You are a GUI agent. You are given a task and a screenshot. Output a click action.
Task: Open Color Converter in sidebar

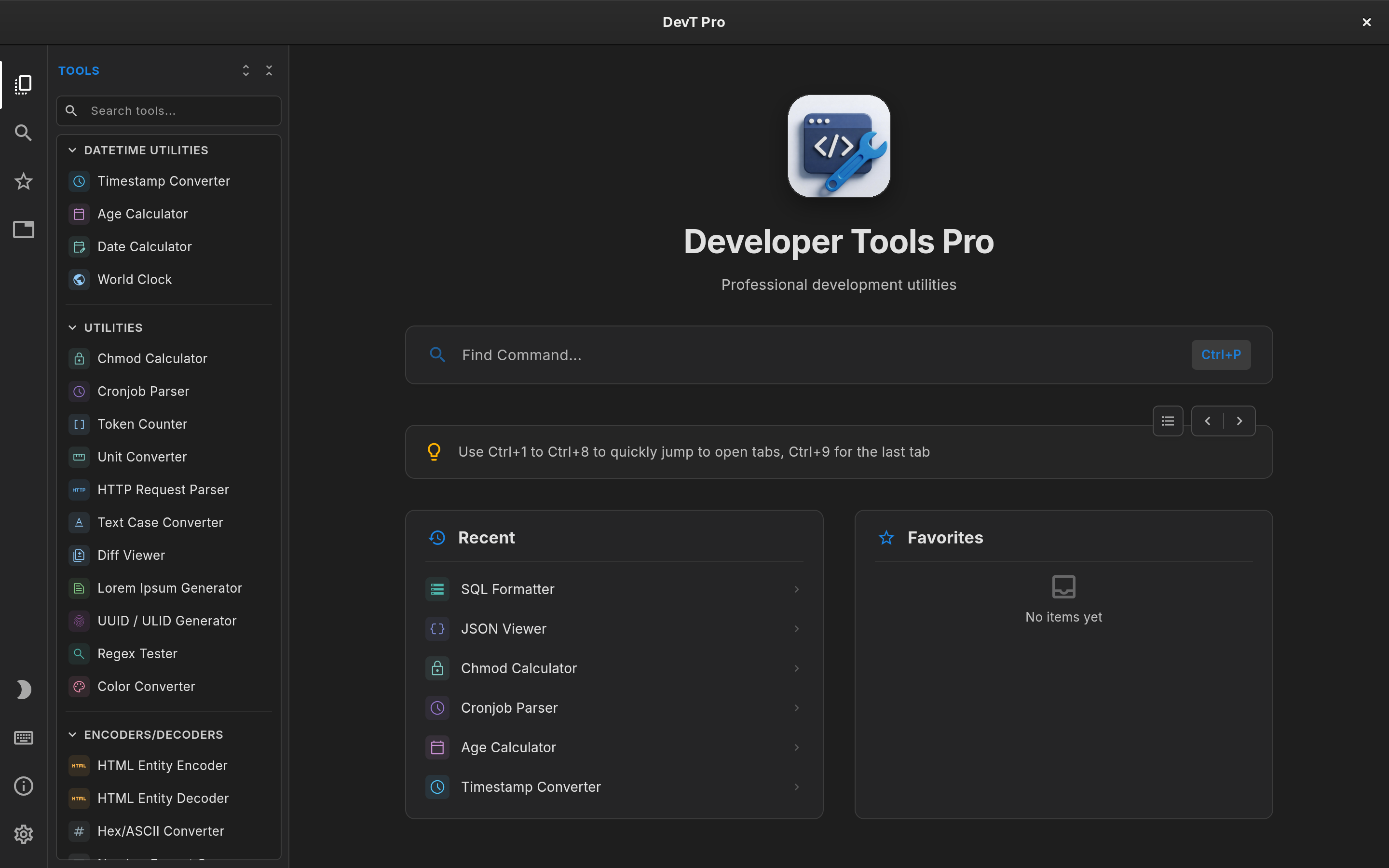point(169,687)
